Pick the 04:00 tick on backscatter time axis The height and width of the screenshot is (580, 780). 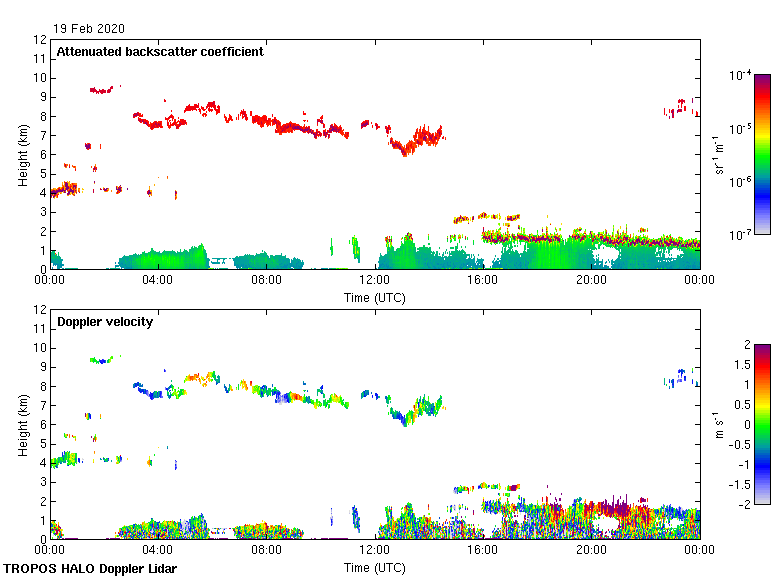tap(158, 282)
